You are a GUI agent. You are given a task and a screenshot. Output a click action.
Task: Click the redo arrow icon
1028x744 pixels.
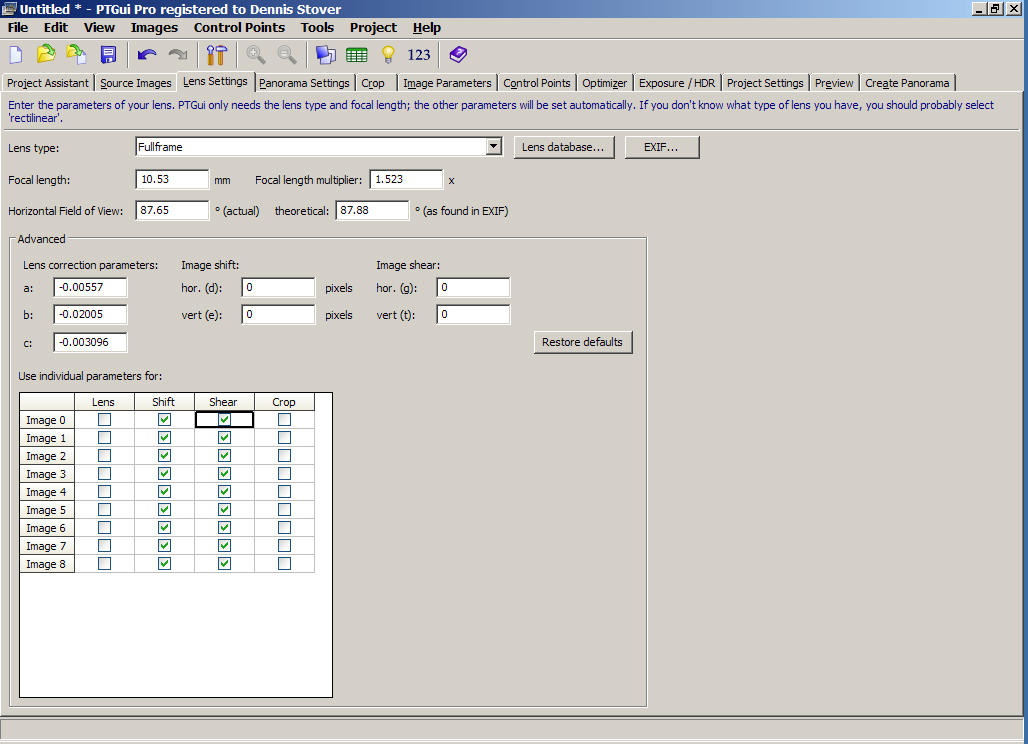point(178,54)
